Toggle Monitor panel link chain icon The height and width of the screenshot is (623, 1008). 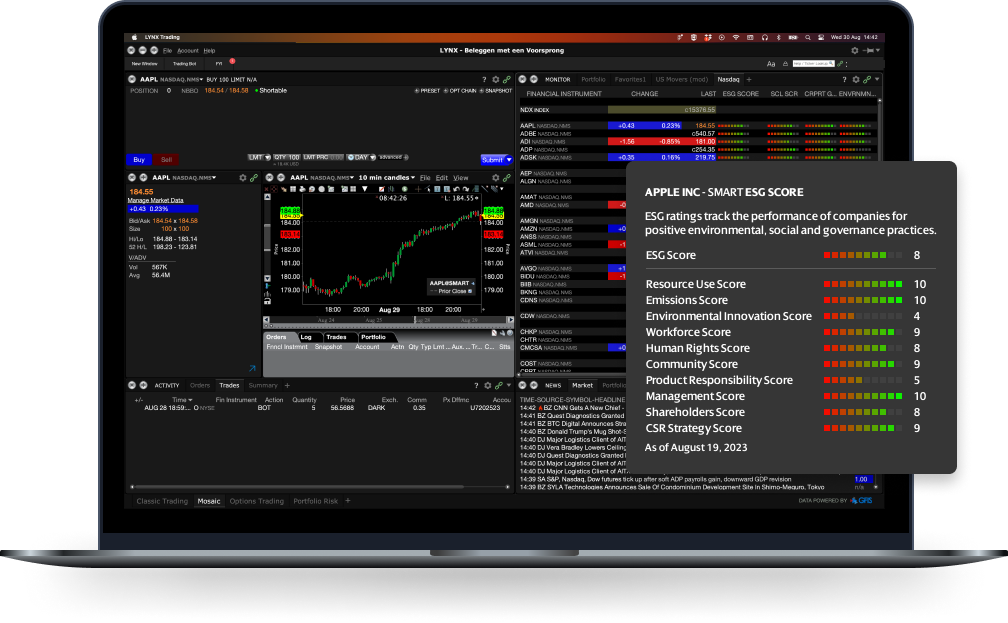(867, 80)
